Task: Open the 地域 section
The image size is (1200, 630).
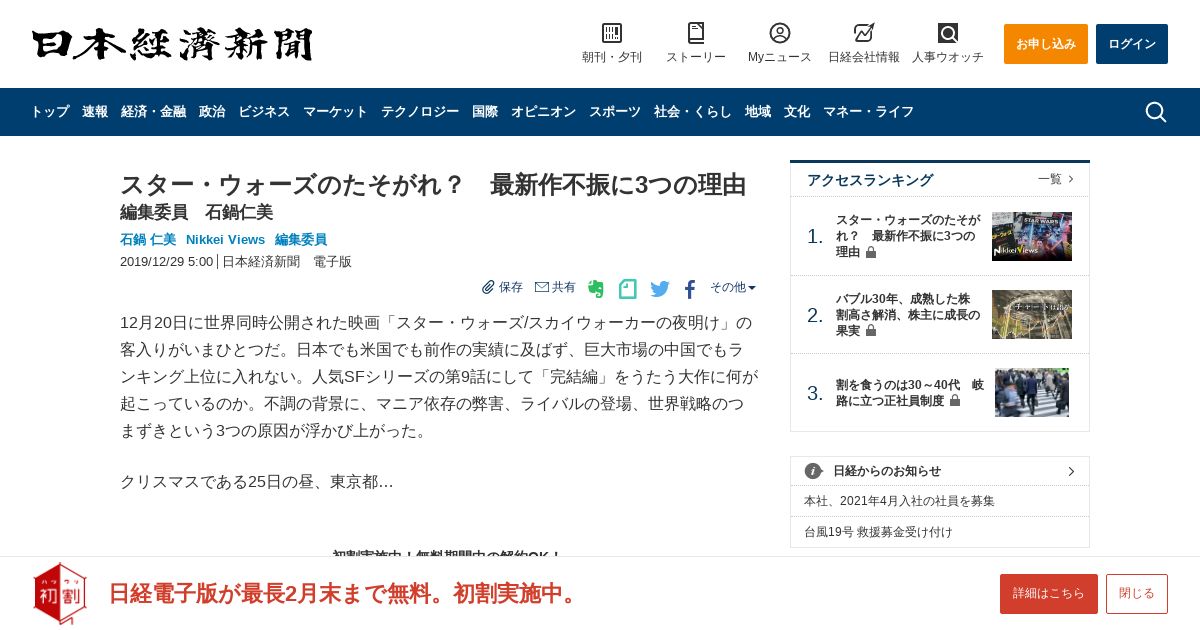Action: [758, 112]
